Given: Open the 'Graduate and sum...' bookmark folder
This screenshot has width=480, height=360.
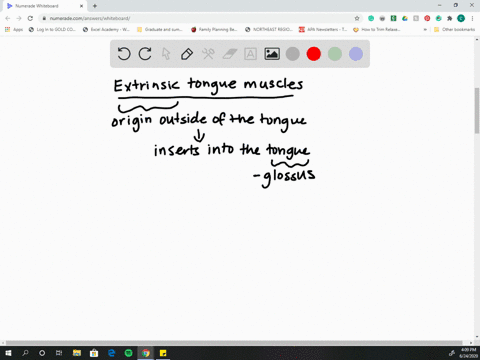Looking at the screenshot, I should [x=160, y=29].
